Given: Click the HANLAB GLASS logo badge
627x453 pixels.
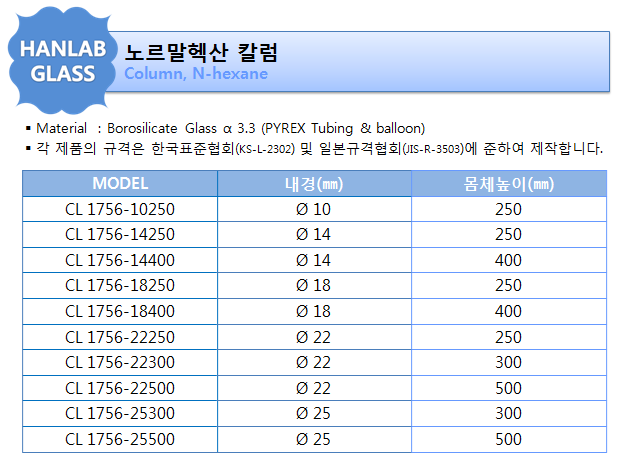Looking at the screenshot, I should point(63,61).
